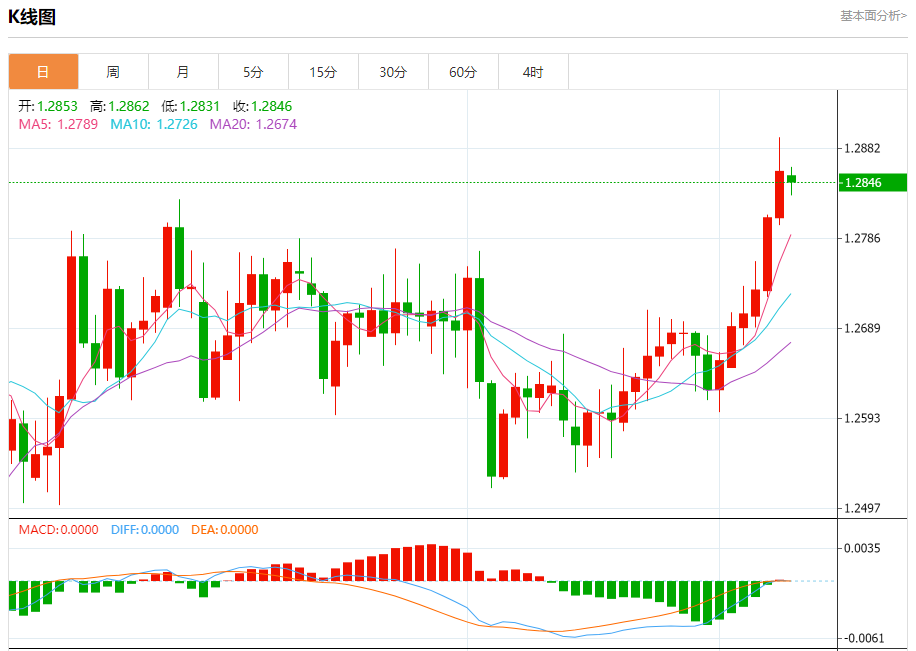Screen dimensions: 916x651
Task: Click the DIFF value label
Action: 145,529
